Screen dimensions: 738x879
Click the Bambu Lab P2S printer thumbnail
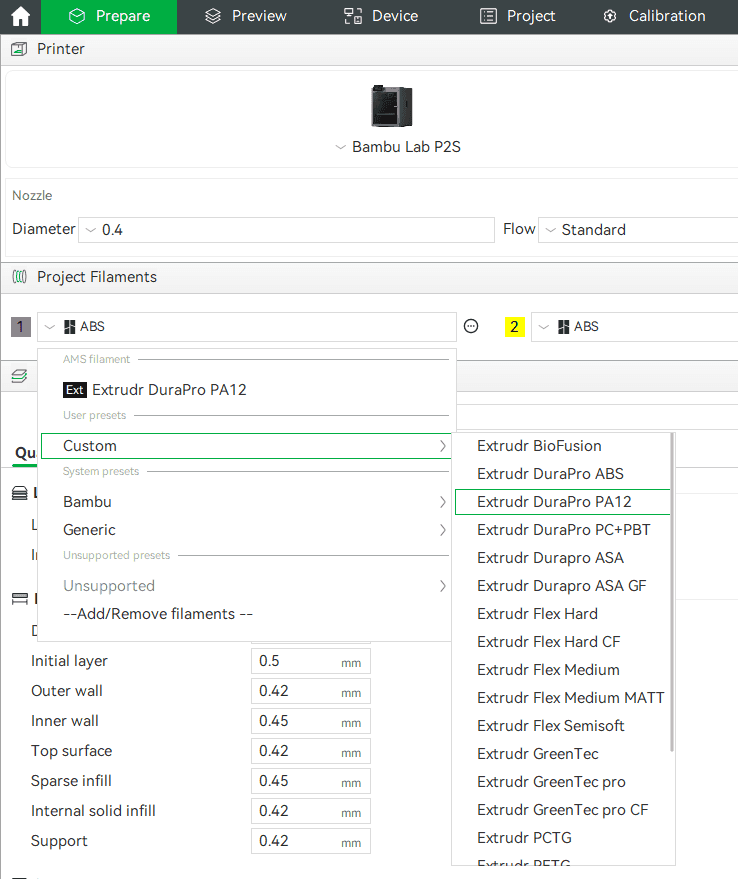(x=391, y=106)
